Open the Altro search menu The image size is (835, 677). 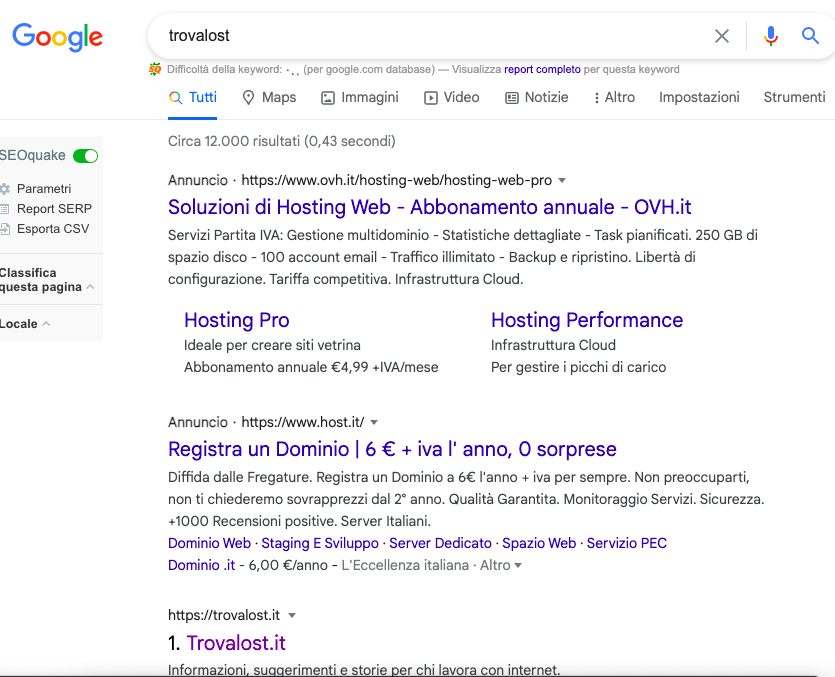point(615,97)
